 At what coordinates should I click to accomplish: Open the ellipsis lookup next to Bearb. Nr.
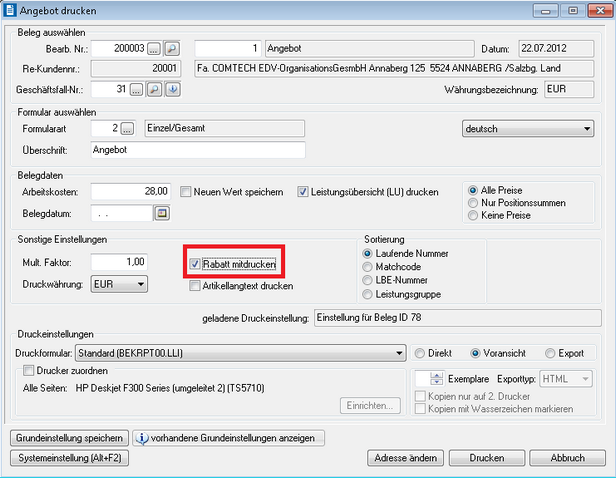154,48
